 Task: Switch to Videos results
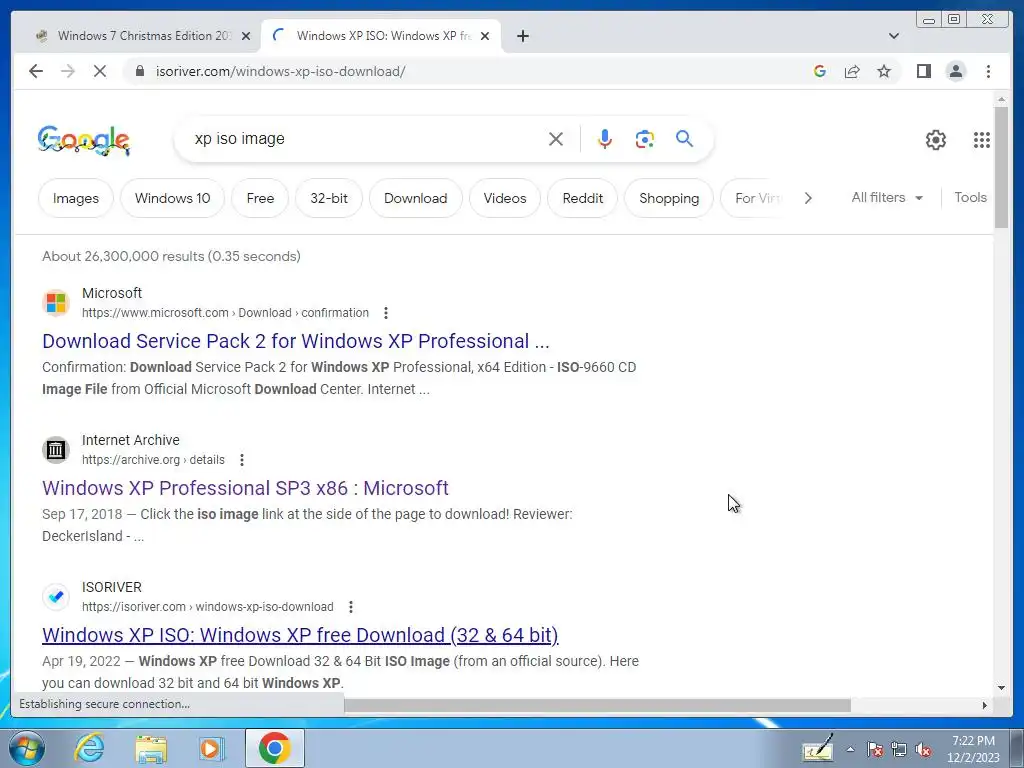(505, 198)
